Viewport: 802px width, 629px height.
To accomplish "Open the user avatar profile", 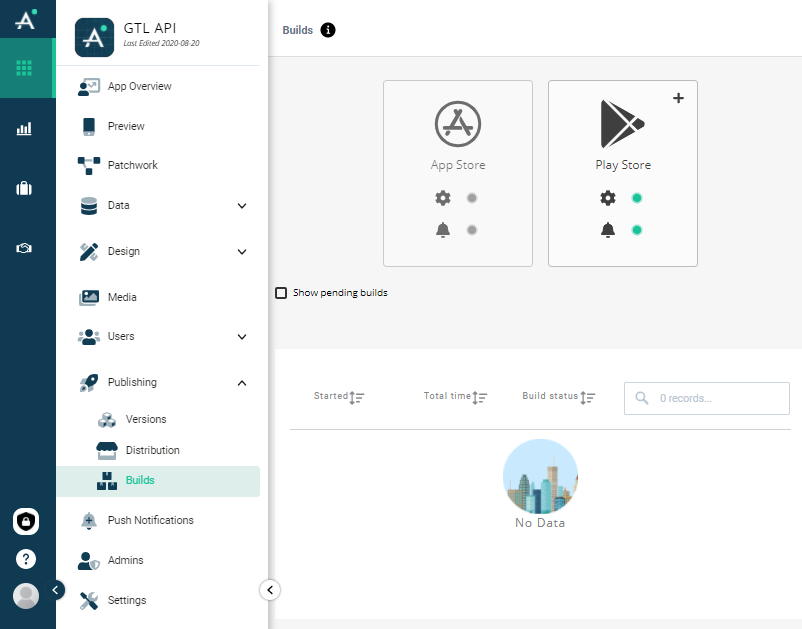I will [26, 596].
